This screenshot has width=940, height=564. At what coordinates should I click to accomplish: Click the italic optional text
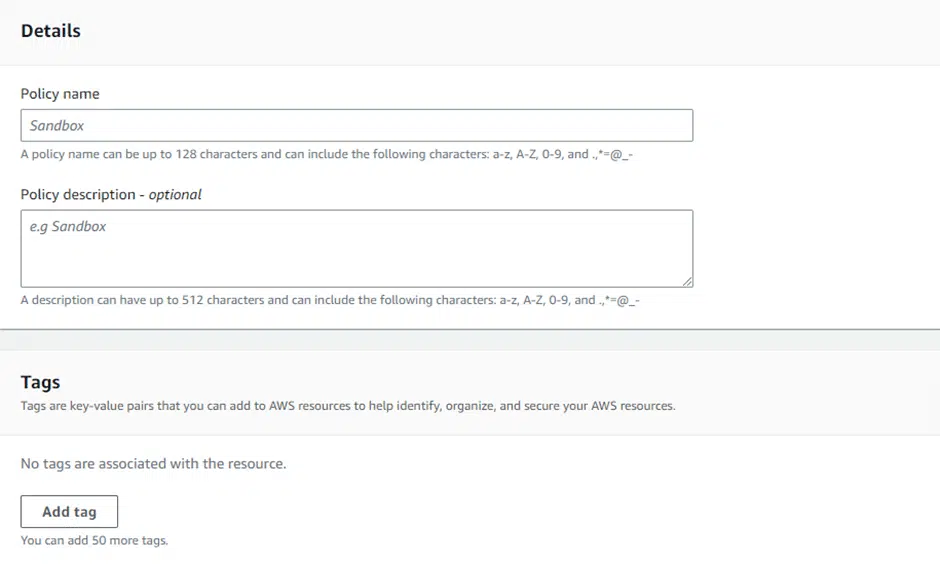click(175, 194)
